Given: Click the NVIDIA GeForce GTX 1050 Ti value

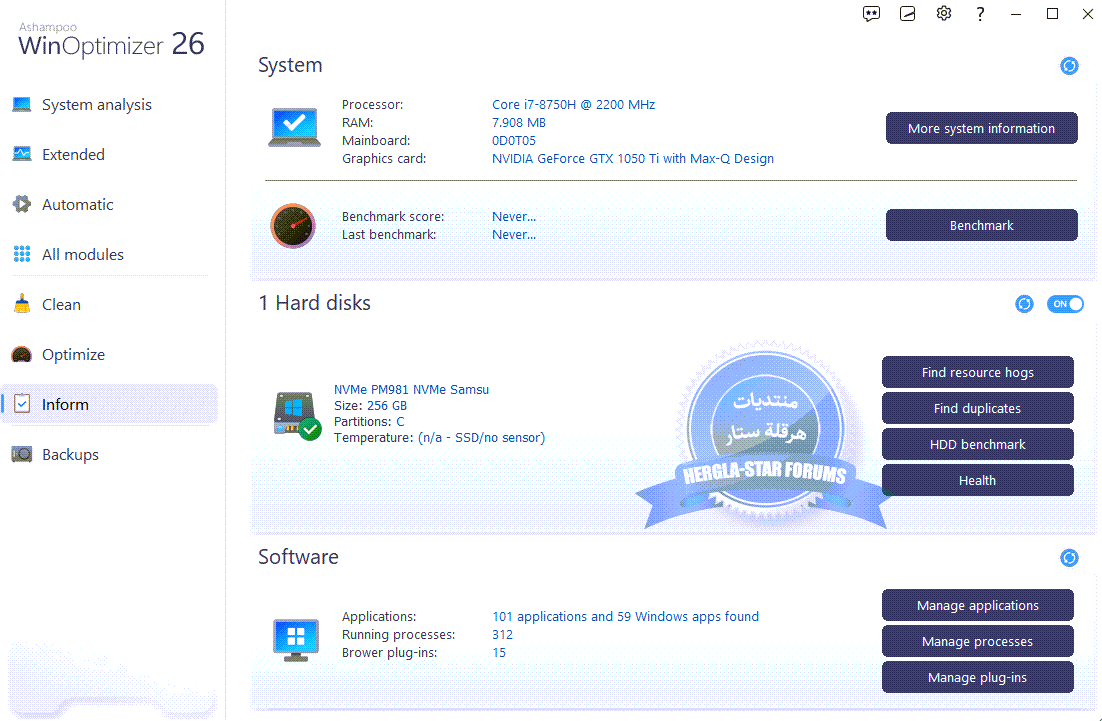Looking at the screenshot, I should coord(633,159).
